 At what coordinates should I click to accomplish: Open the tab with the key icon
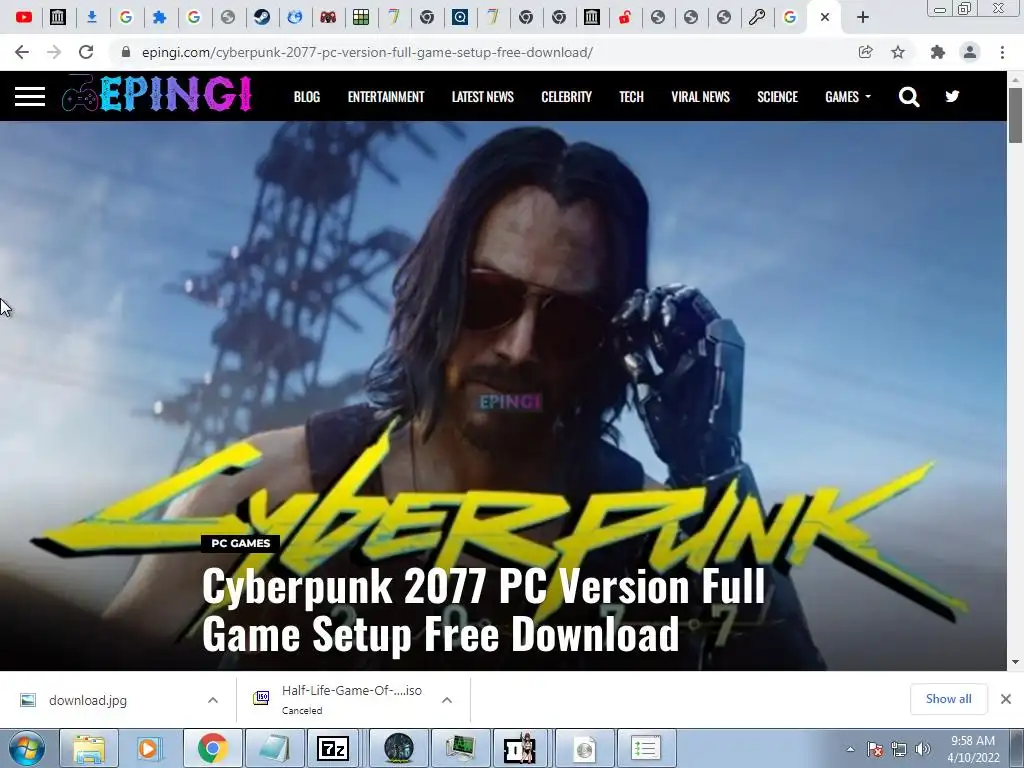[x=757, y=18]
